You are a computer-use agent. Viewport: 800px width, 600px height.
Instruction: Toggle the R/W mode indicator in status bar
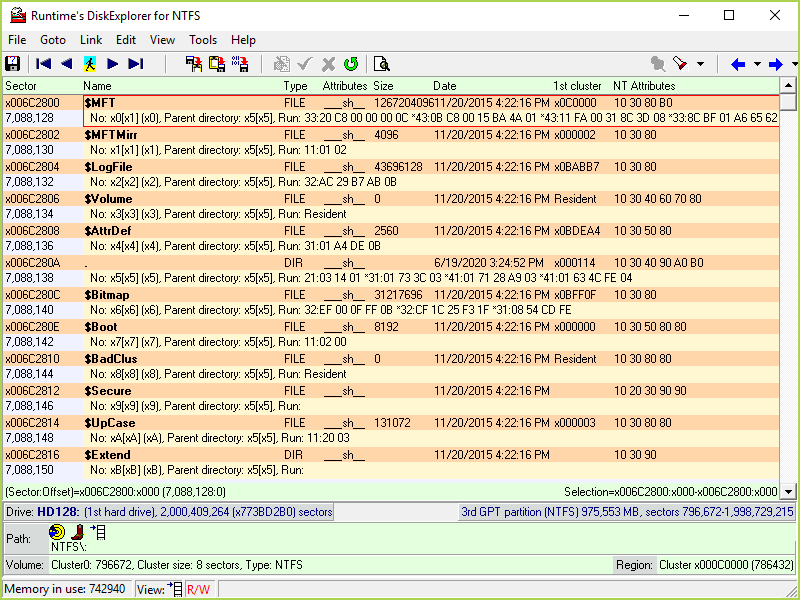pos(199,589)
